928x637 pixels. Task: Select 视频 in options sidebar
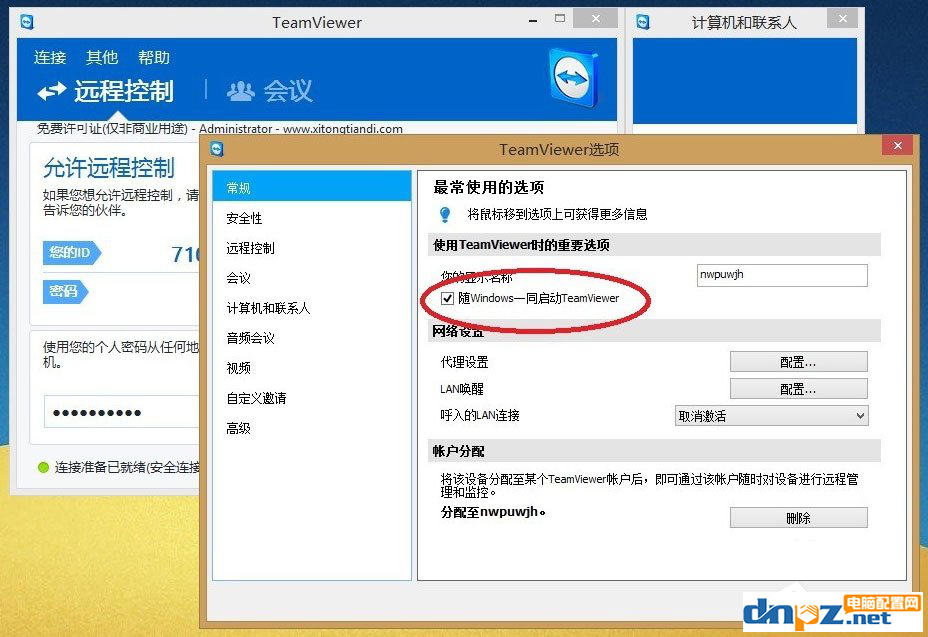(312, 368)
